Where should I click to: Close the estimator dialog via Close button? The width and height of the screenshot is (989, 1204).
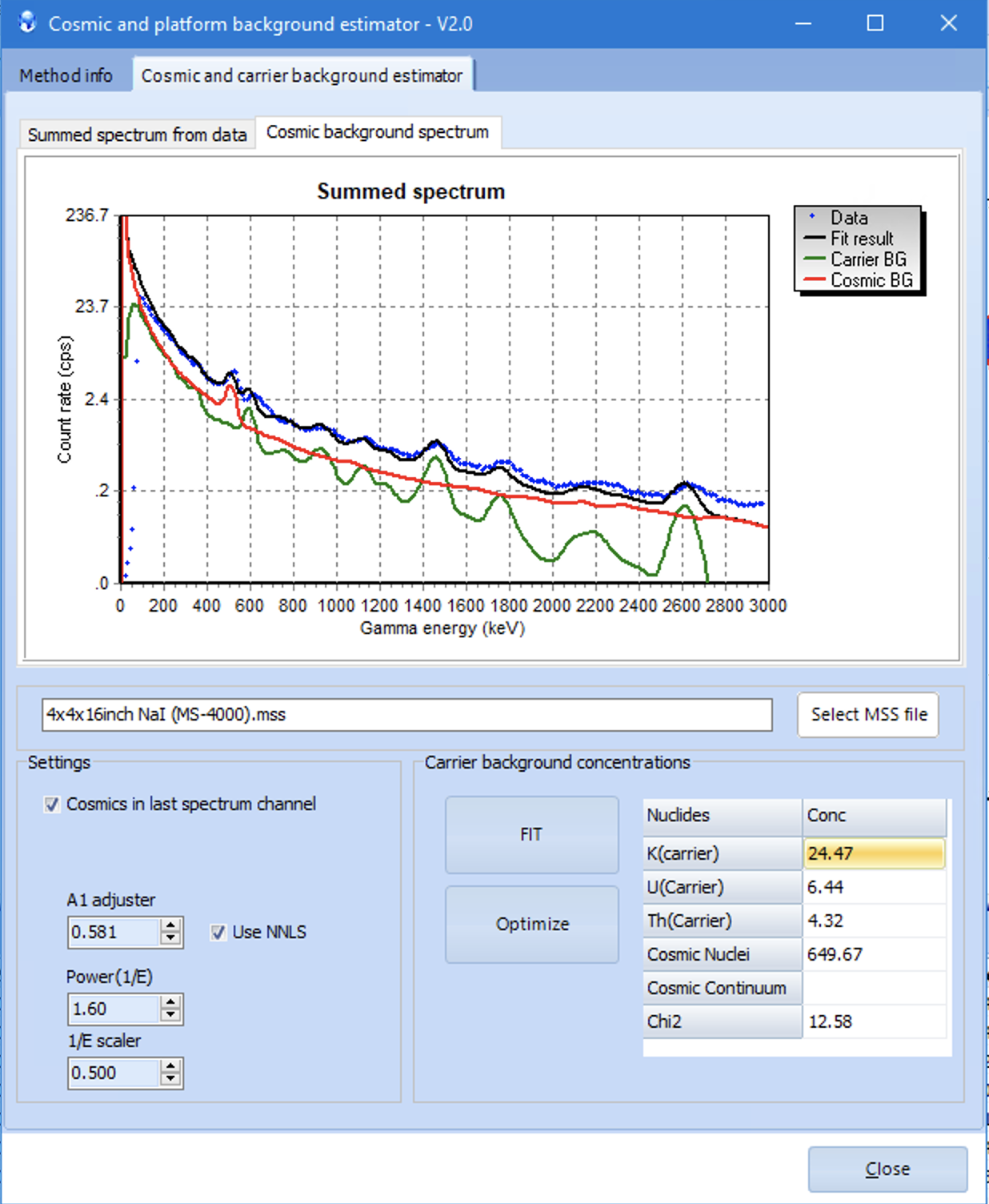(887, 1169)
